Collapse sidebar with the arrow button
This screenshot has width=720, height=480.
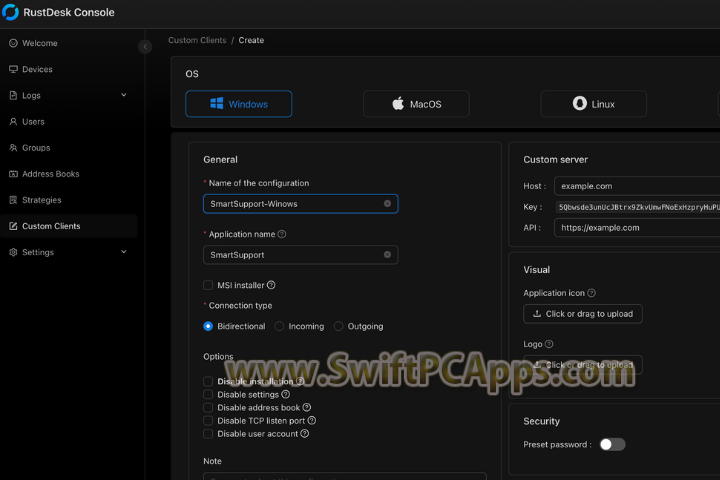[x=145, y=46]
